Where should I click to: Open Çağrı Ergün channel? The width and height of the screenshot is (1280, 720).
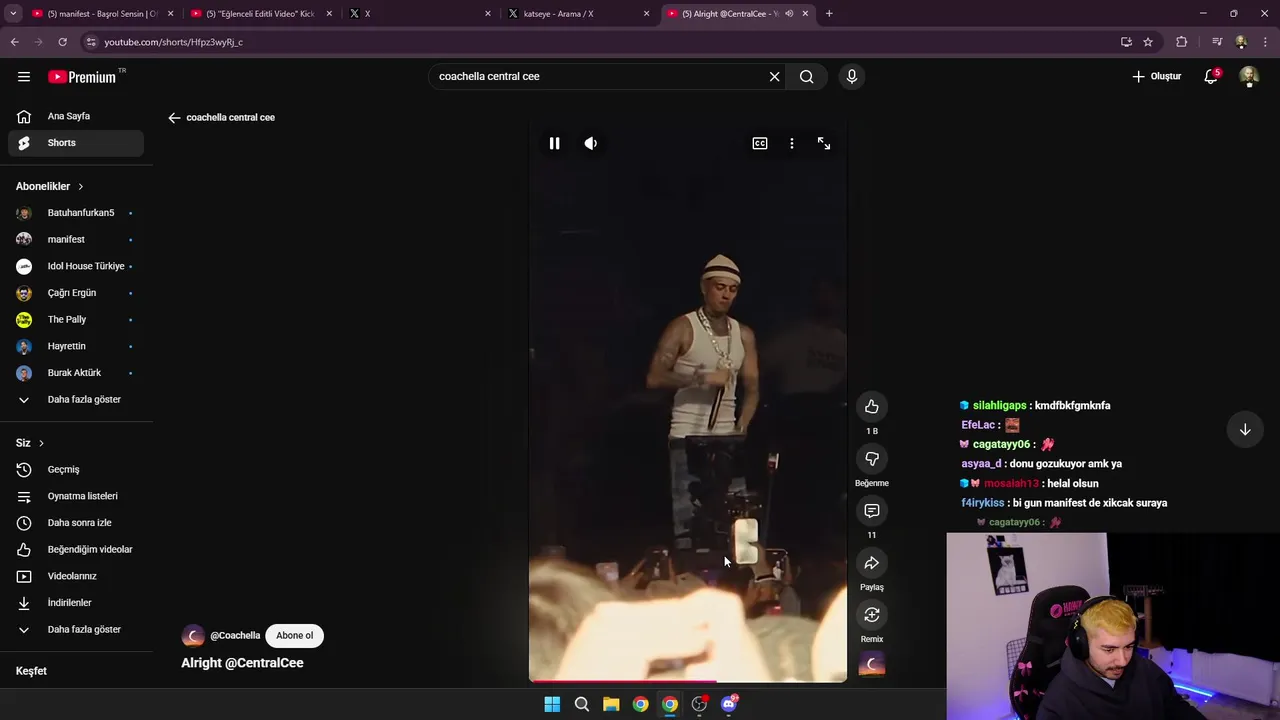[x=76, y=293]
